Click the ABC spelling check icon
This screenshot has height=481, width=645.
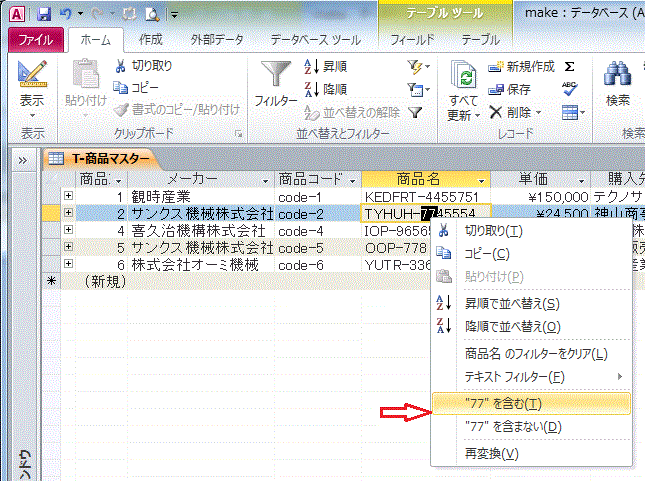tap(569, 88)
